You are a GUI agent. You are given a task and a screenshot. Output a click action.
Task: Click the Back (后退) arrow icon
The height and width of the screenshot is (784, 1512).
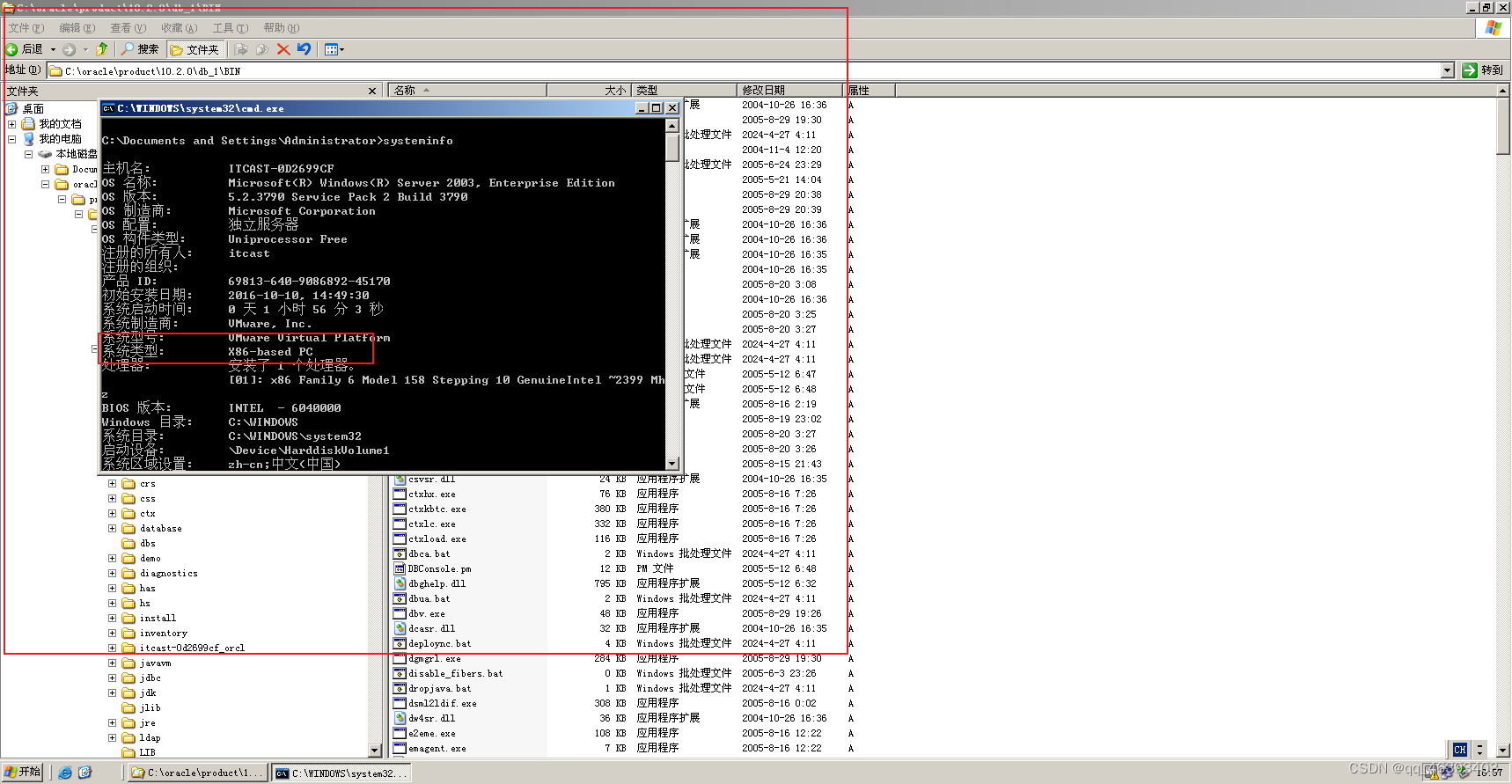tap(11, 49)
